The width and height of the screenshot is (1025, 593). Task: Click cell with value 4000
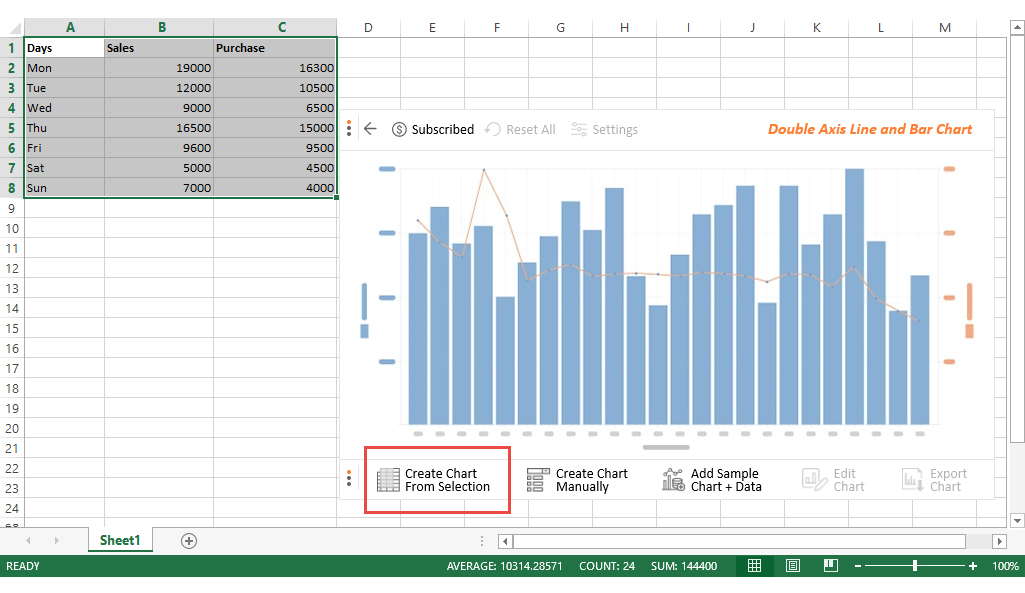[275, 188]
